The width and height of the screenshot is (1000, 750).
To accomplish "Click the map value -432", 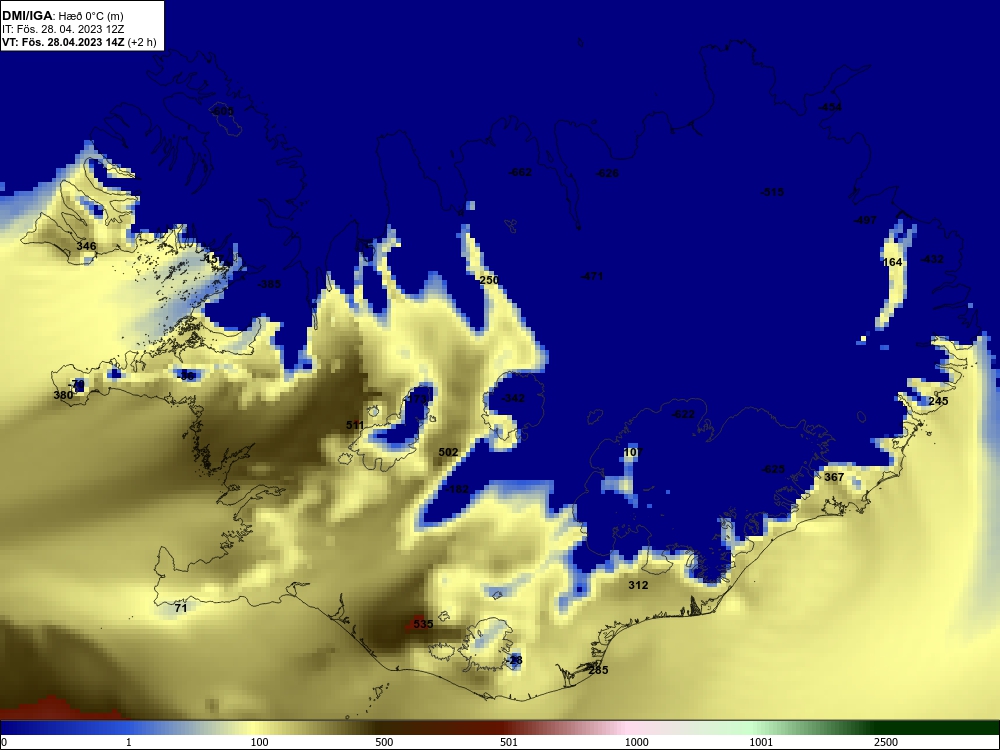I will pos(932,260).
